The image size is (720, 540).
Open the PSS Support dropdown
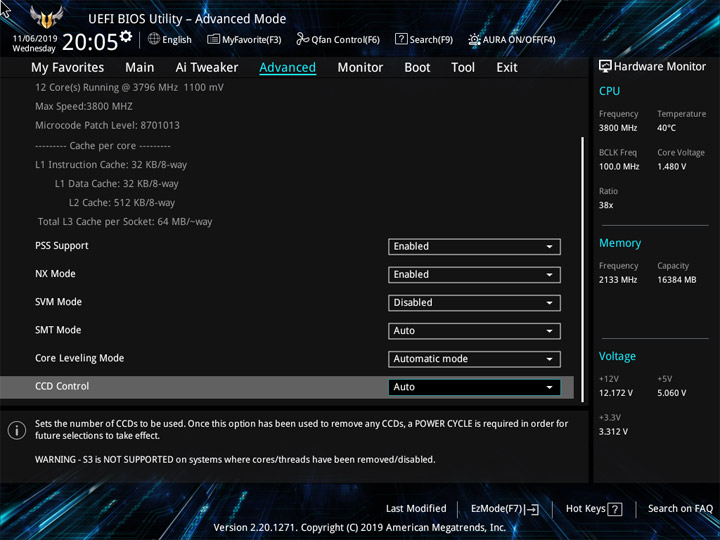474,247
